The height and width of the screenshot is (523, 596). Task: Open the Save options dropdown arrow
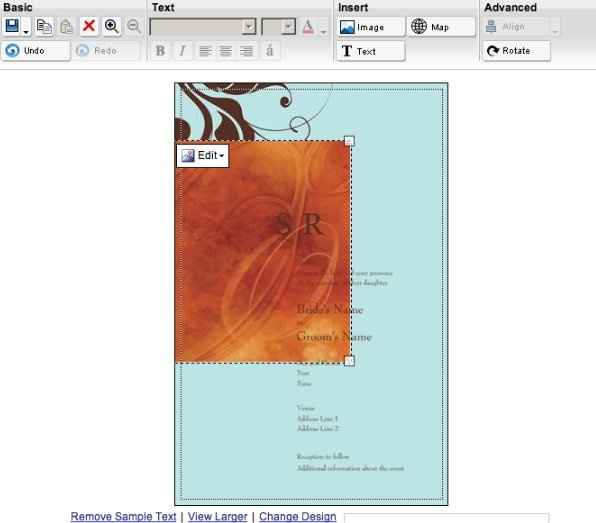(x=26, y=32)
